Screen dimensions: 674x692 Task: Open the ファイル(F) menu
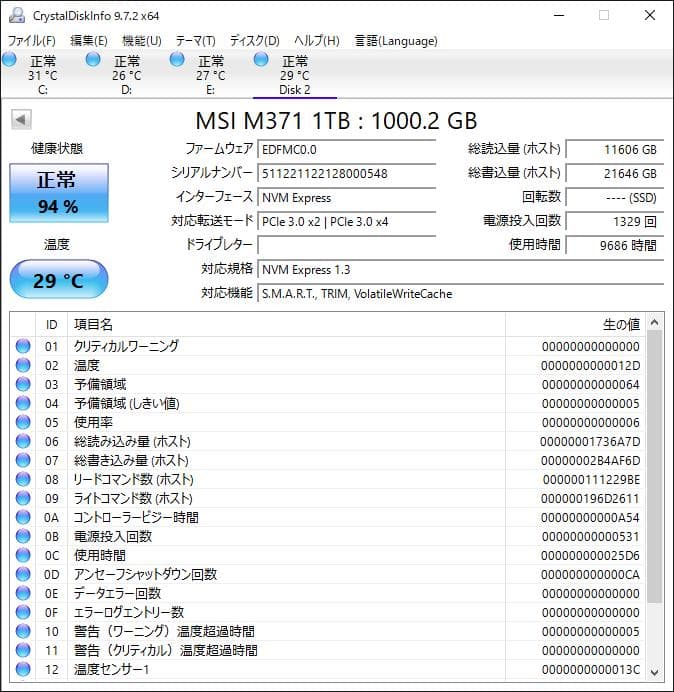tap(31, 41)
